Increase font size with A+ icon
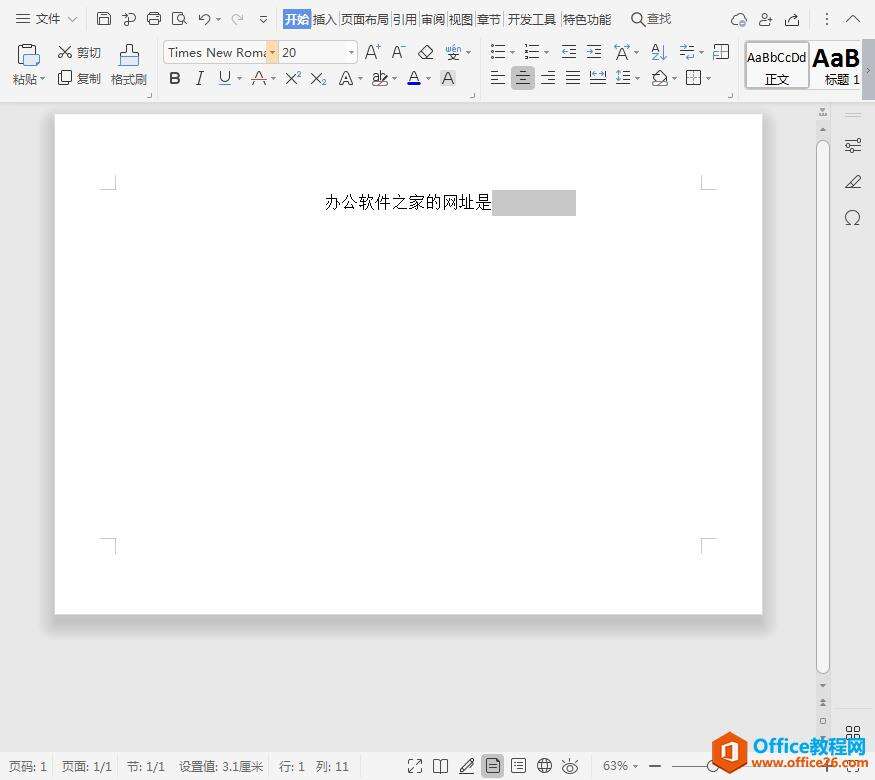This screenshot has width=875, height=780. coord(373,52)
